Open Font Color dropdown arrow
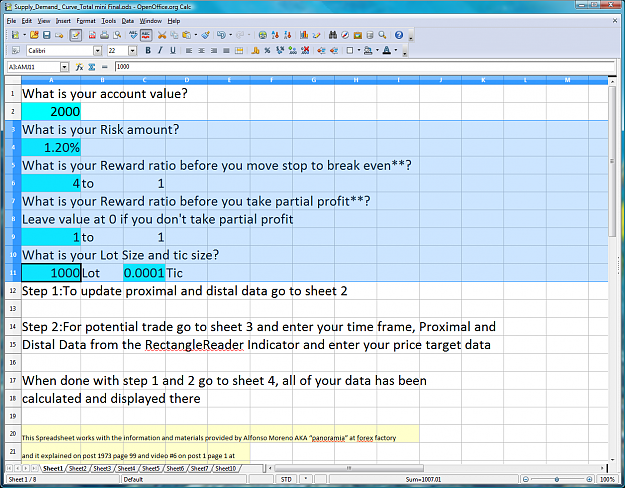Image resolution: width=625 pixels, height=488 pixels. click(x=396, y=51)
